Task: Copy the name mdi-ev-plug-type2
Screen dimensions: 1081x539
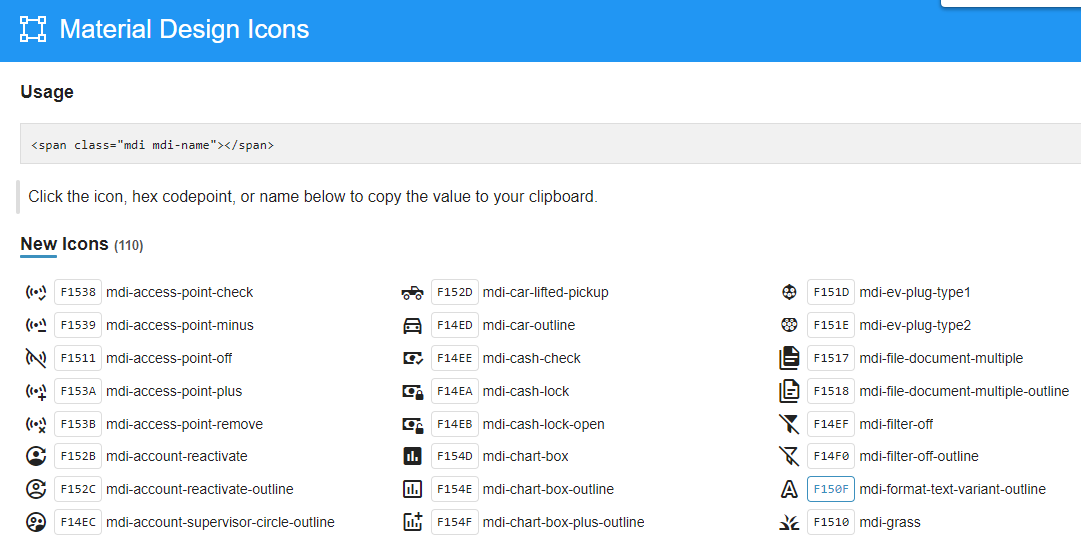Action: coord(916,325)
